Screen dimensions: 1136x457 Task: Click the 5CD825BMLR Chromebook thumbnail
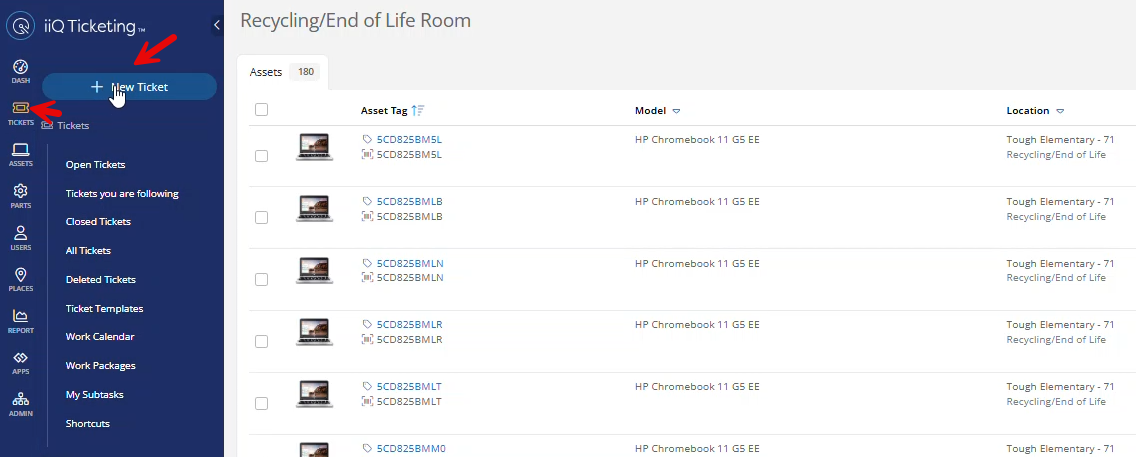pos(315,332)
